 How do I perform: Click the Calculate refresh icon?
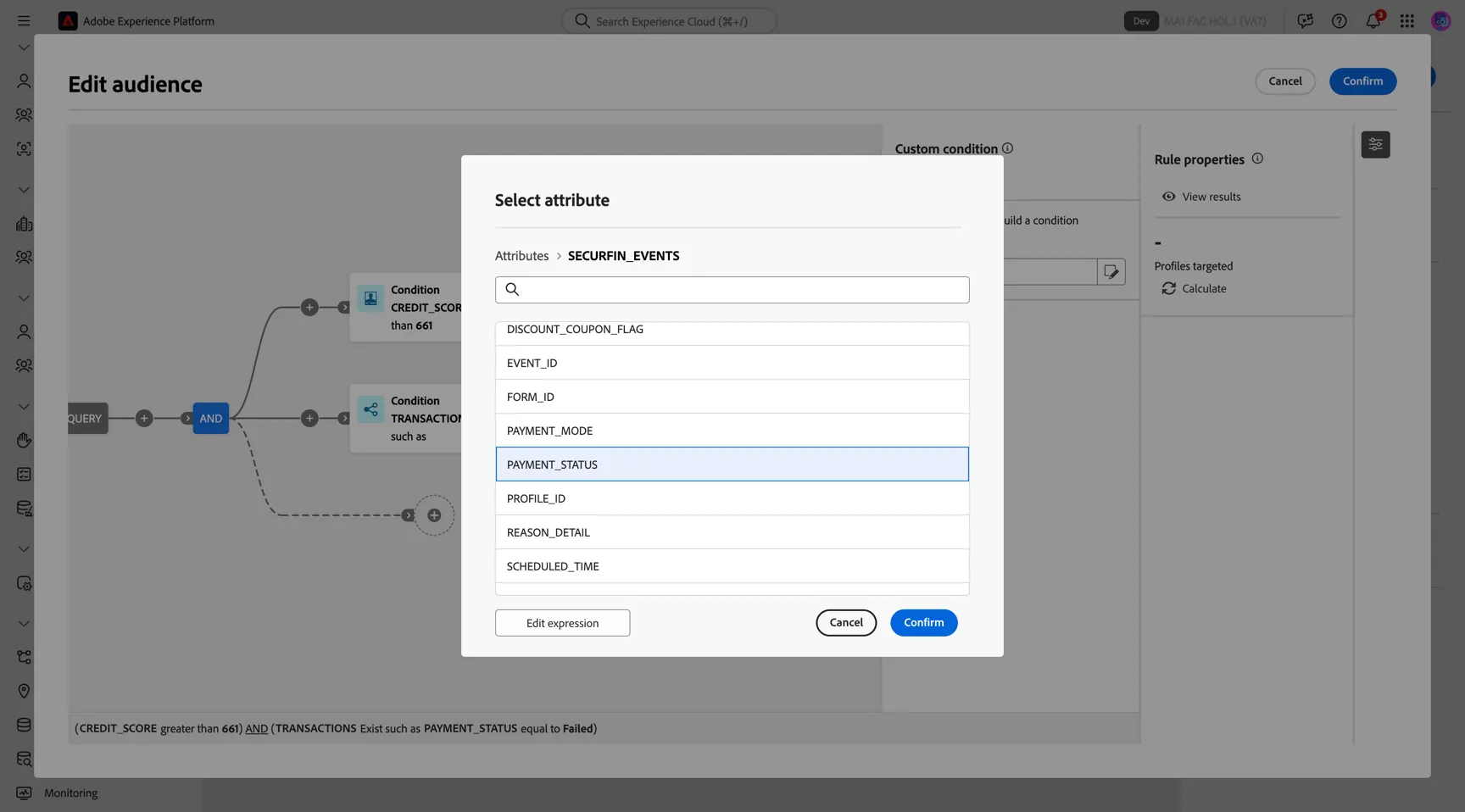click(1168, 289)
